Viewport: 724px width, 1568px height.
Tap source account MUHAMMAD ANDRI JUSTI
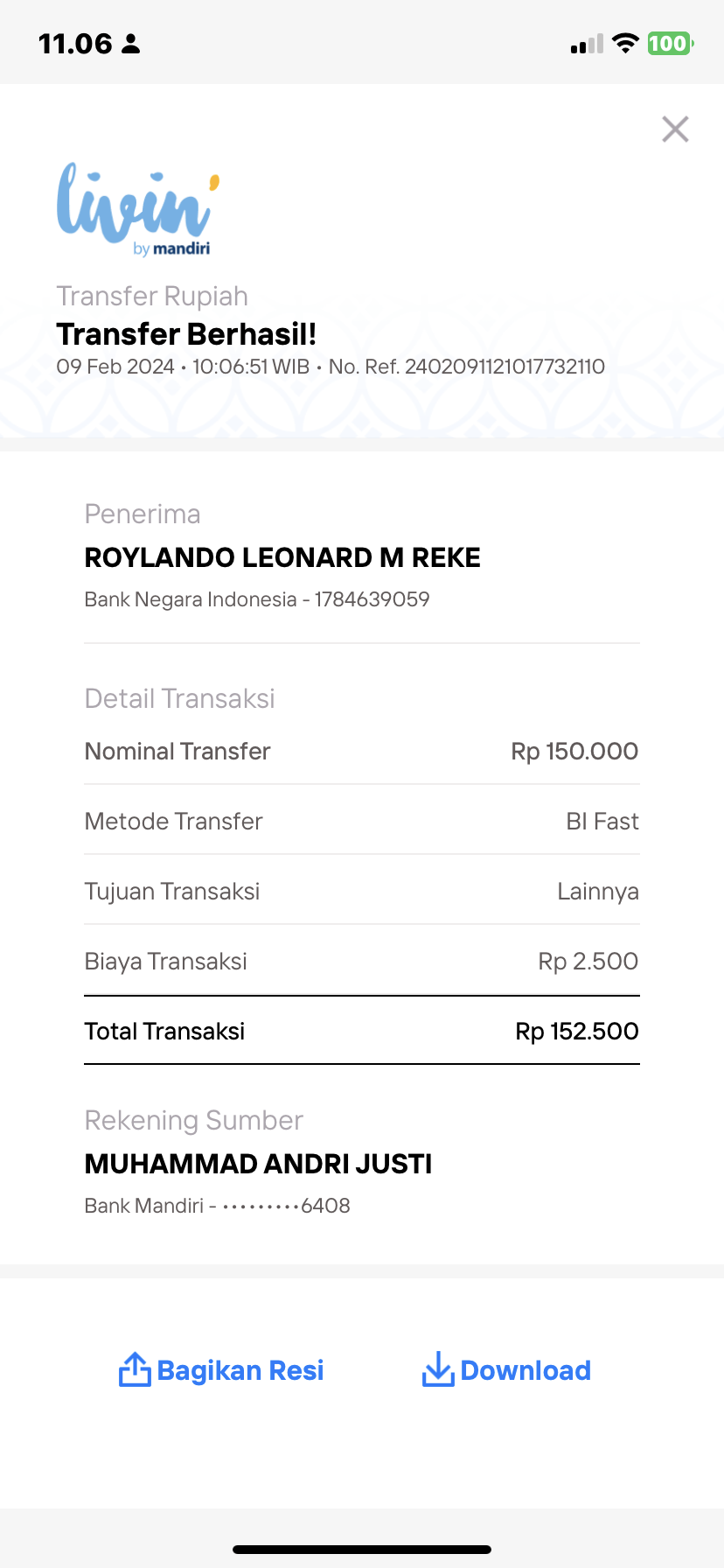[x=258, y=1164]
